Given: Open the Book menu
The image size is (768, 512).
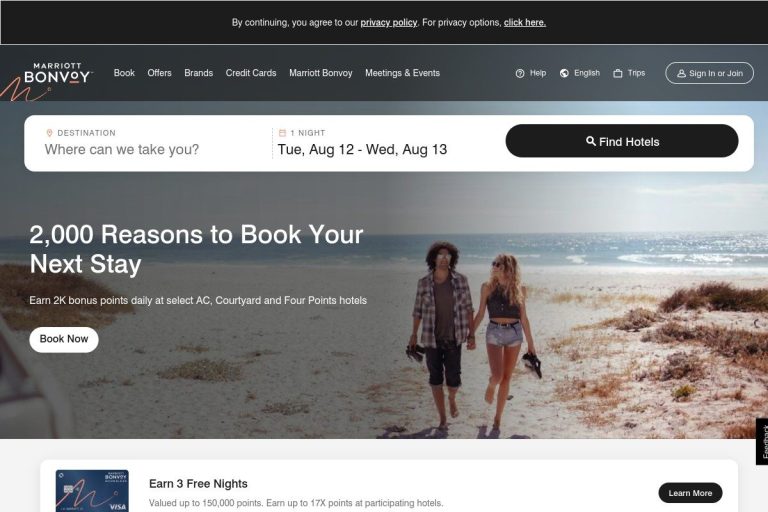Looking at the screenshot, I should coord(124,73).
